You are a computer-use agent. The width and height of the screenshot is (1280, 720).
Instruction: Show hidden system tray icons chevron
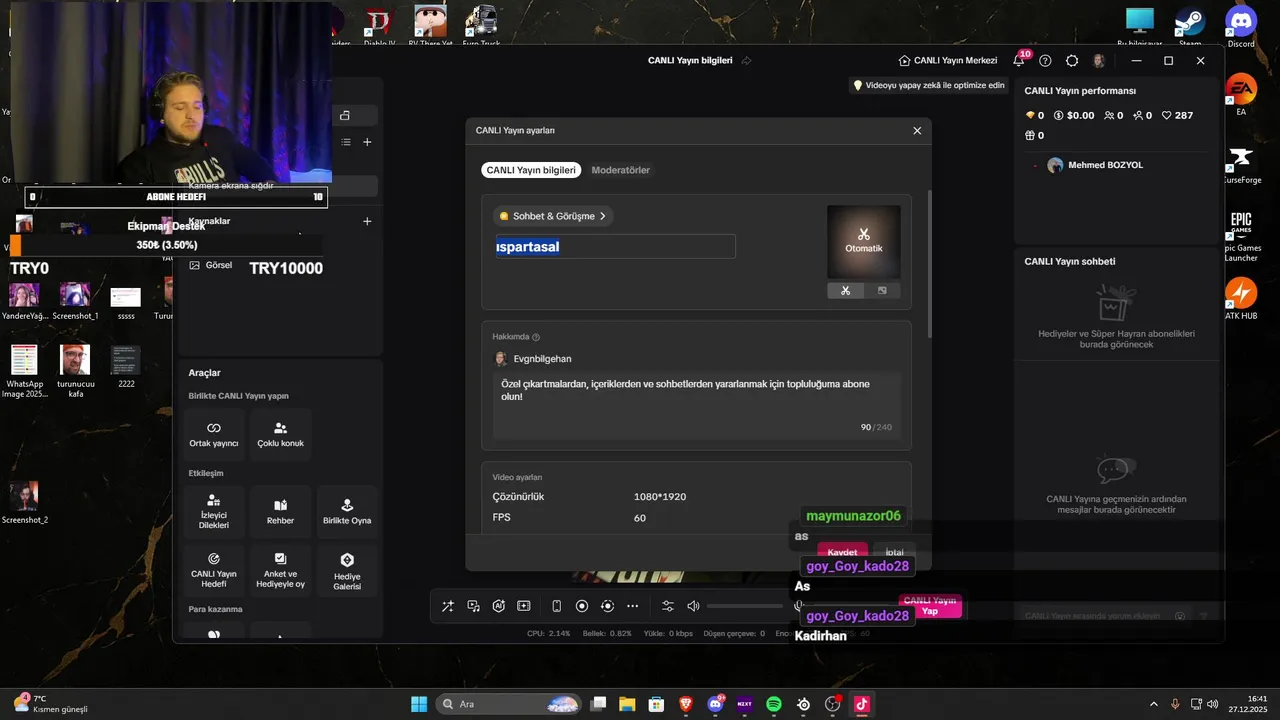click(x=1153, y=704)
